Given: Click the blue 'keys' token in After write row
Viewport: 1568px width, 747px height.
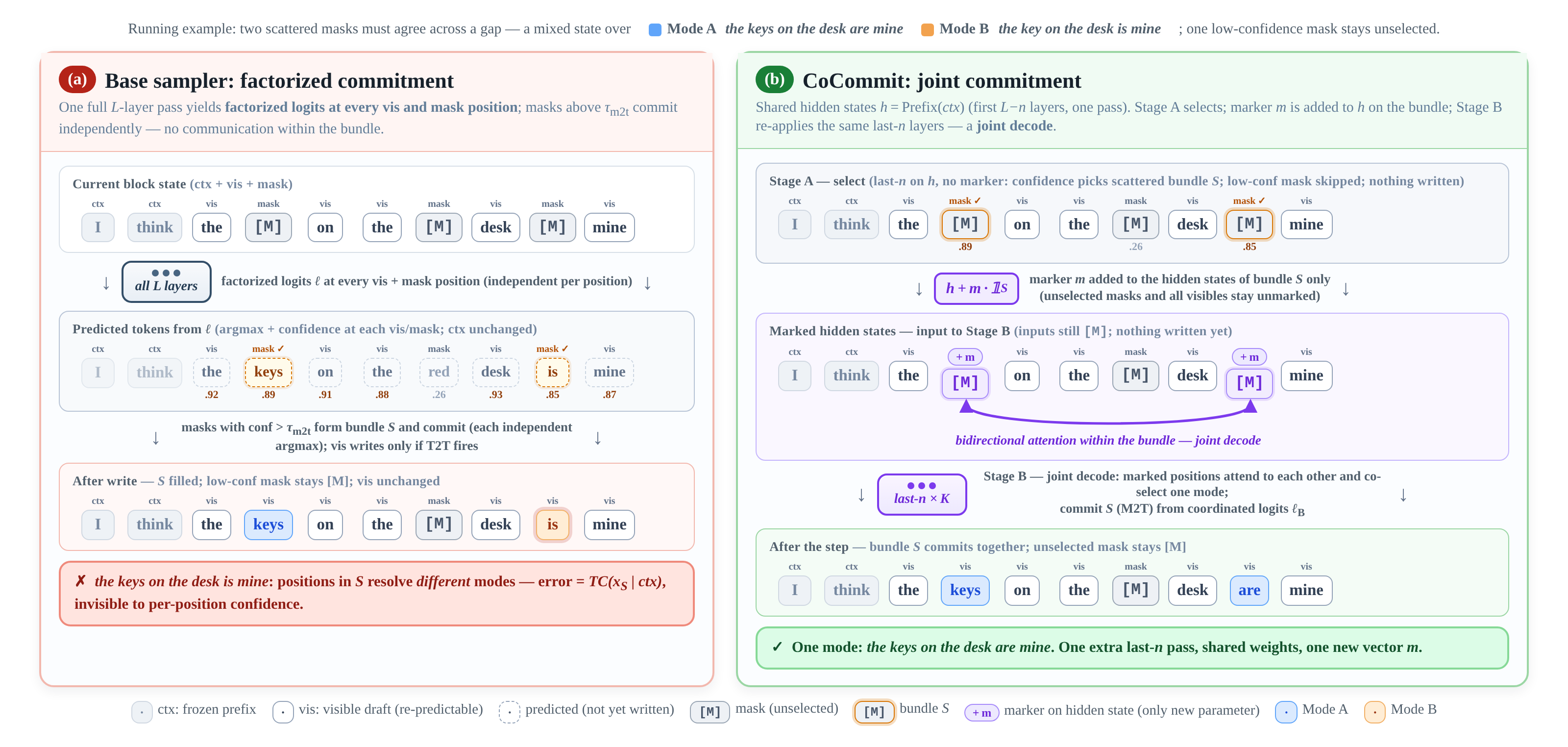Looking at the screenshot, I should tap(269, 524).
